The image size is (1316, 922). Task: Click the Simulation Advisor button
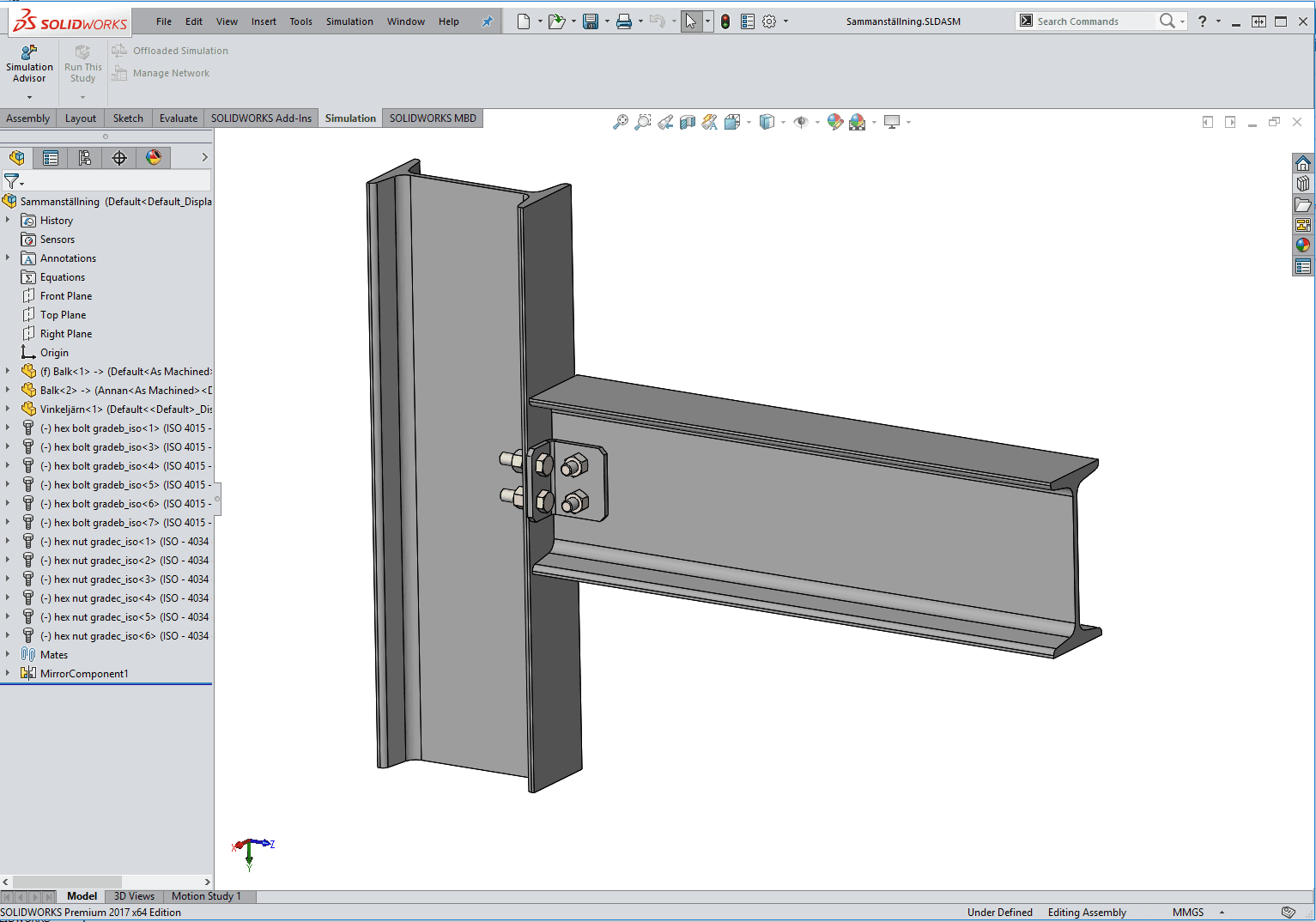tap(29, 64)
